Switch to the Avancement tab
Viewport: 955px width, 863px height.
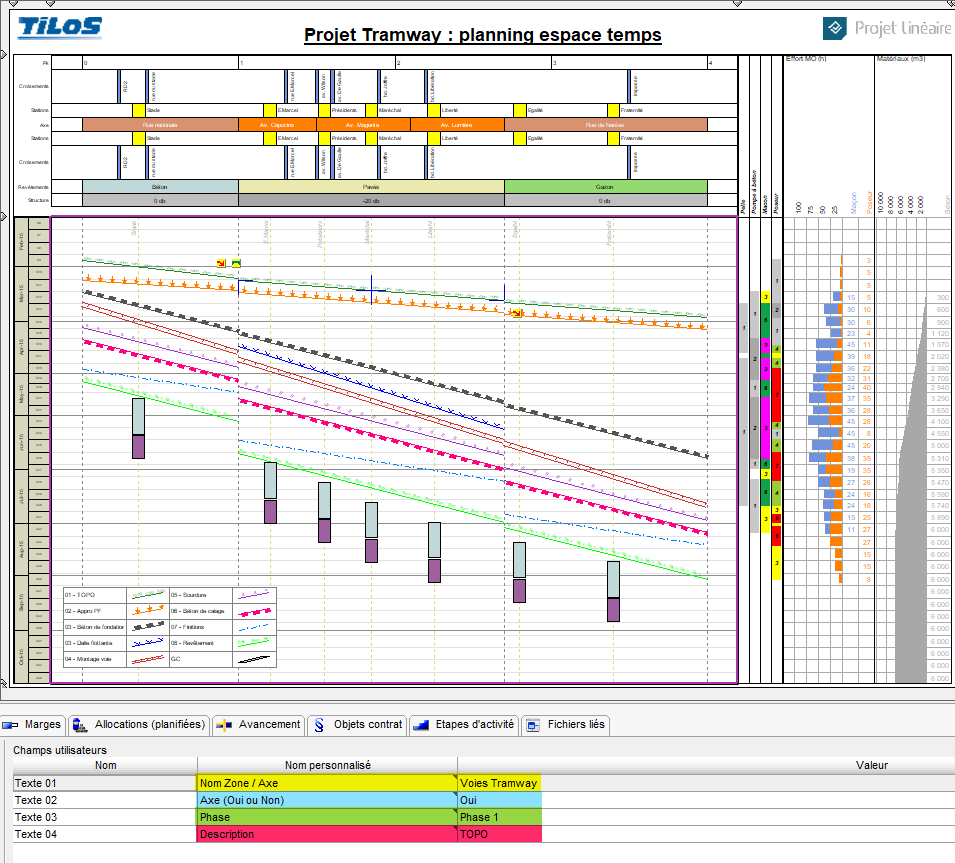tap(259, 725)
